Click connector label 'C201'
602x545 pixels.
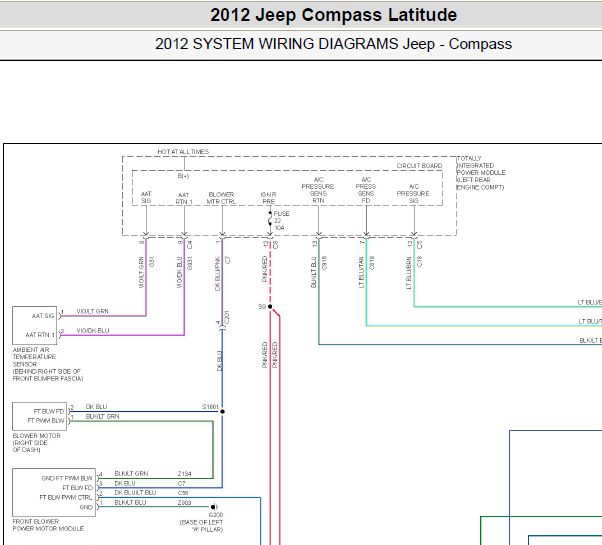pos(227,317)
